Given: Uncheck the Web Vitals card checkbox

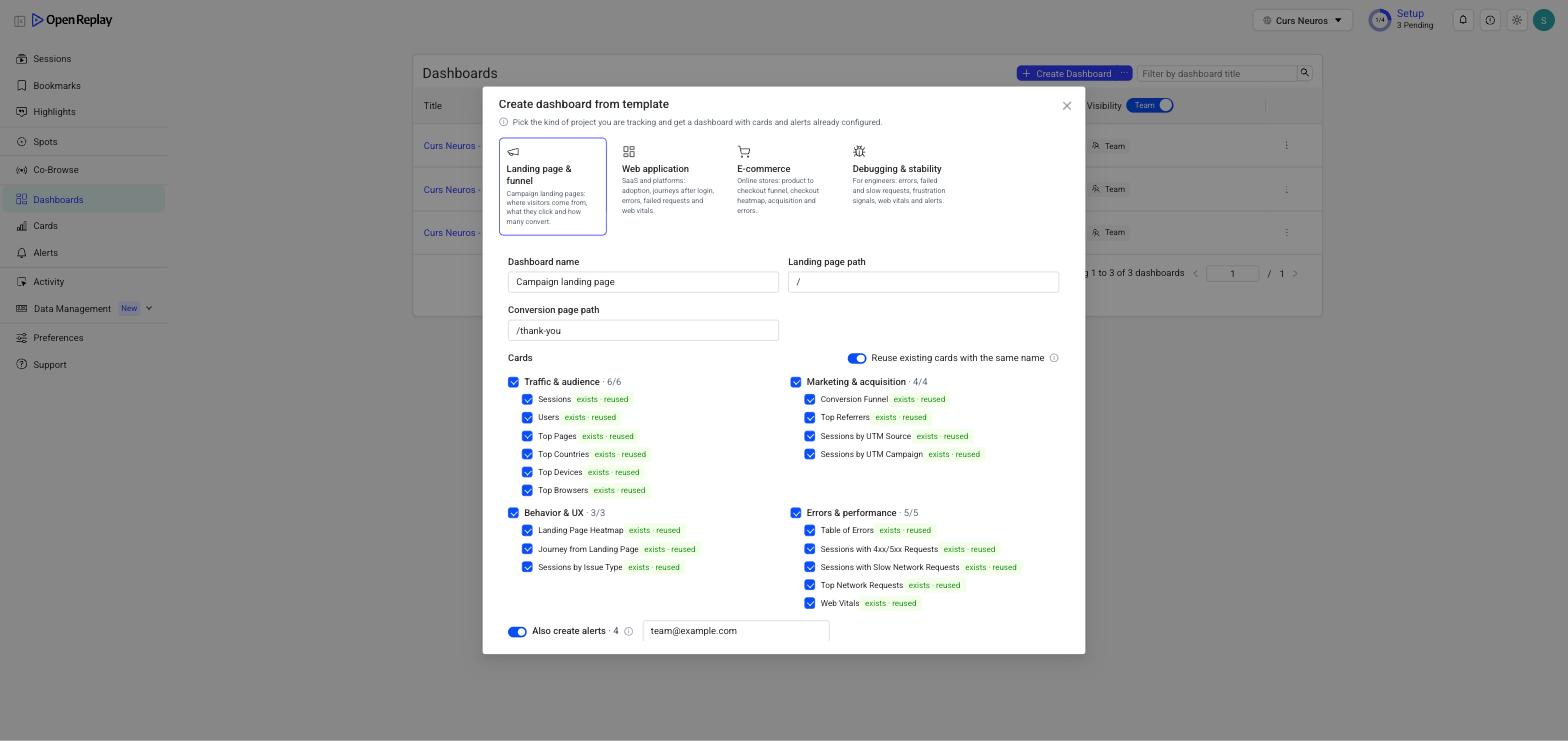Looking at the screenshot, I should pyautogui.click(x=810, y=604).
